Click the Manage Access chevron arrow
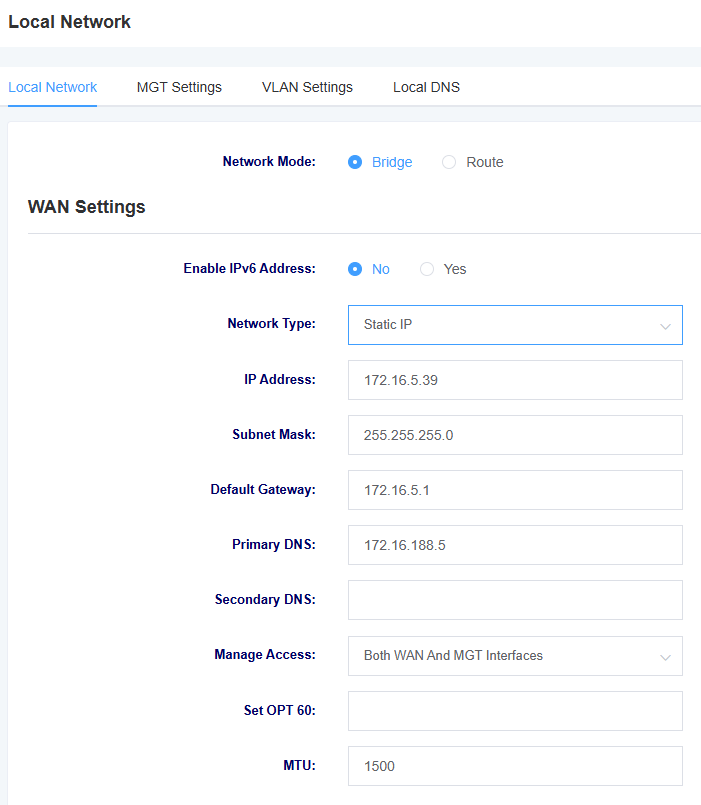This screenshot has height=805, width=701. point(666,657)
